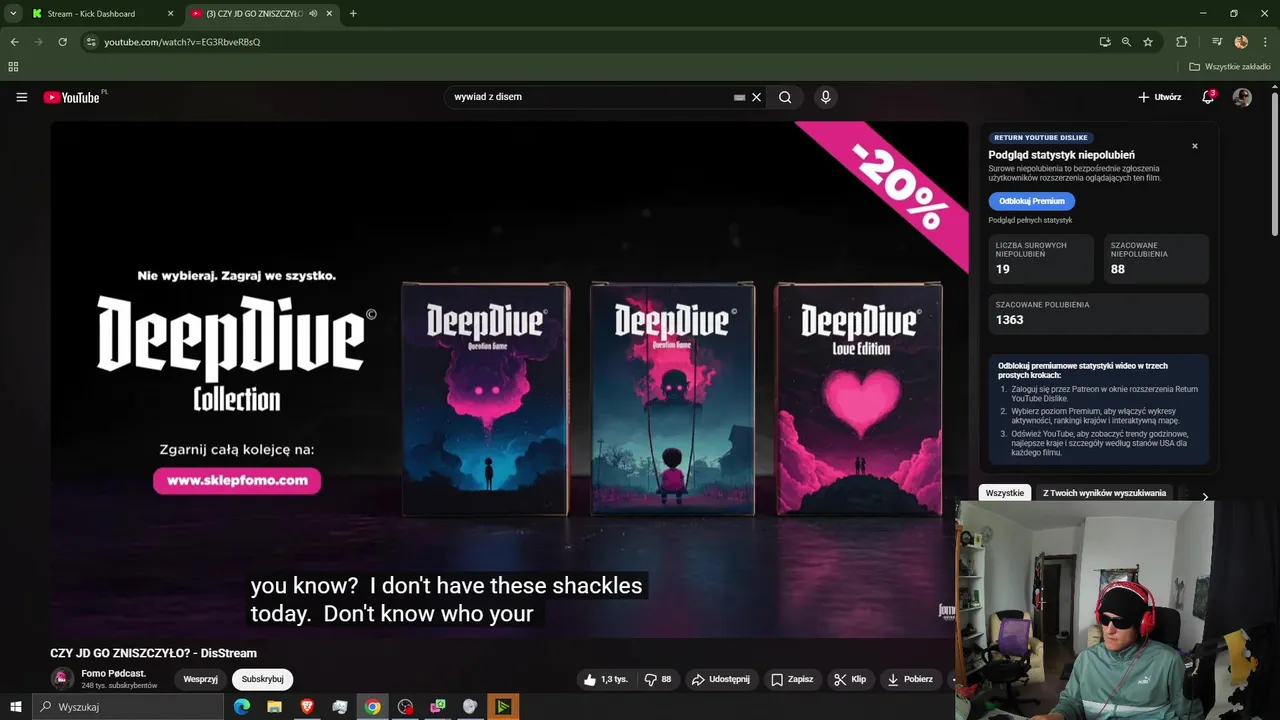Image resolution: width=1280 pixels, height=720 pixels.
Task: Open the Windows Start menu
Action: pyautogui.click(x=15, y=707)
